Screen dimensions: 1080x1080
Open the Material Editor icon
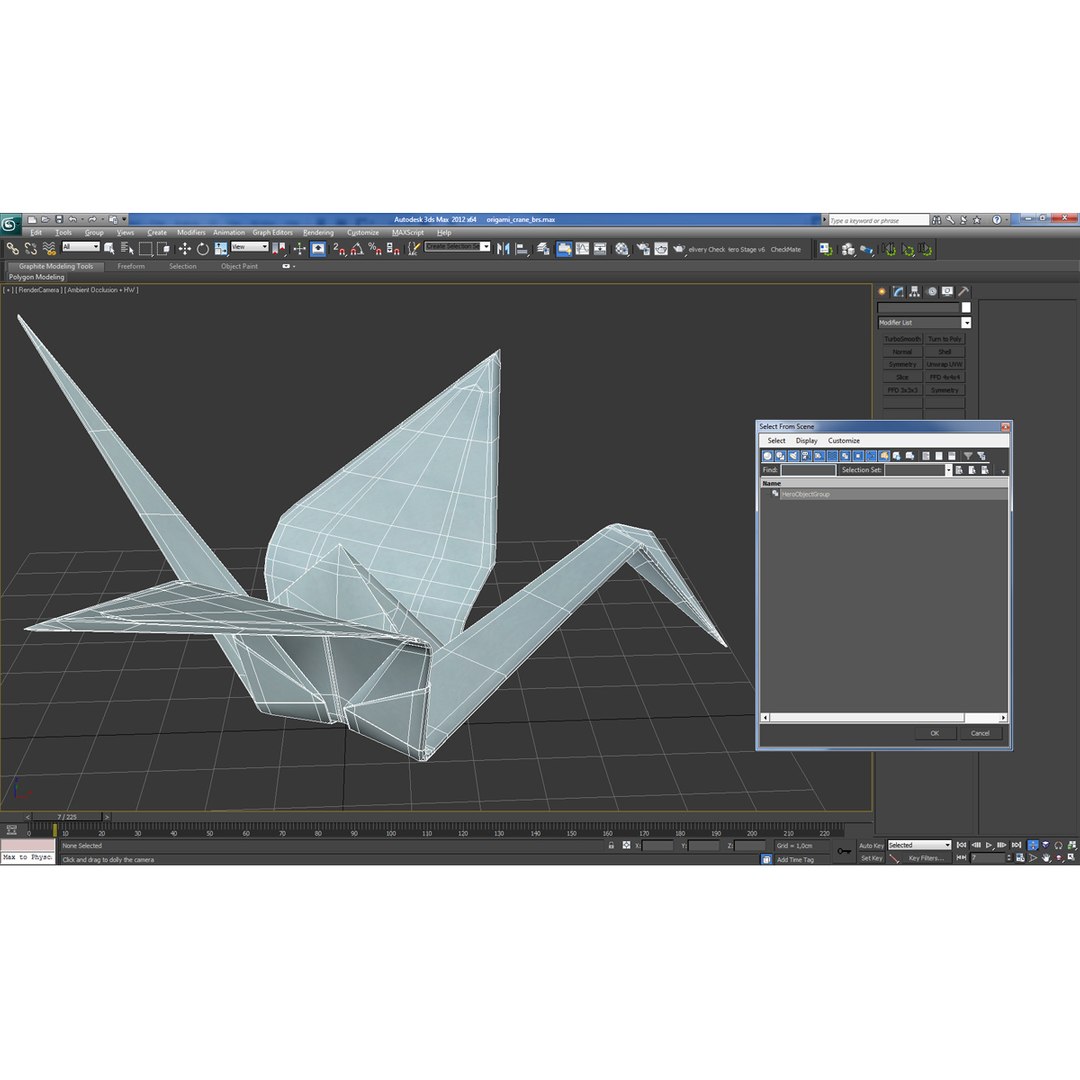tap(622, 249)
